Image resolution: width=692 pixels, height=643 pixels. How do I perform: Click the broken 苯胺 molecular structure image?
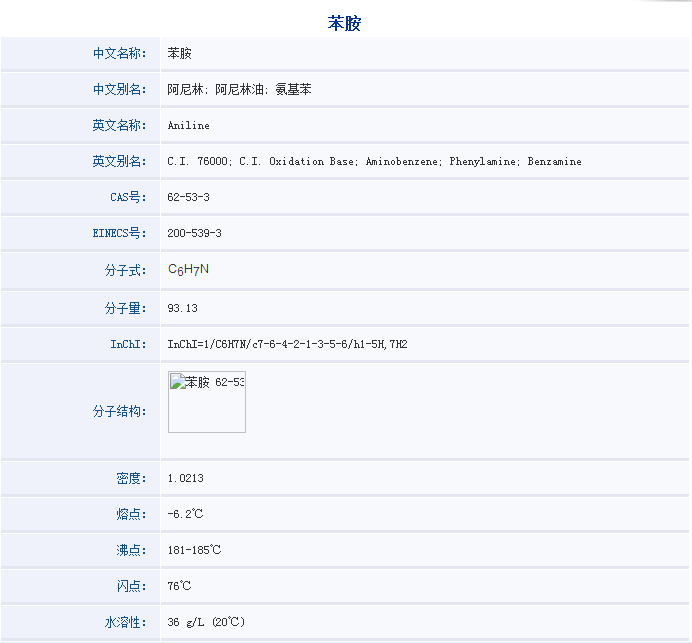pos(207,402)
